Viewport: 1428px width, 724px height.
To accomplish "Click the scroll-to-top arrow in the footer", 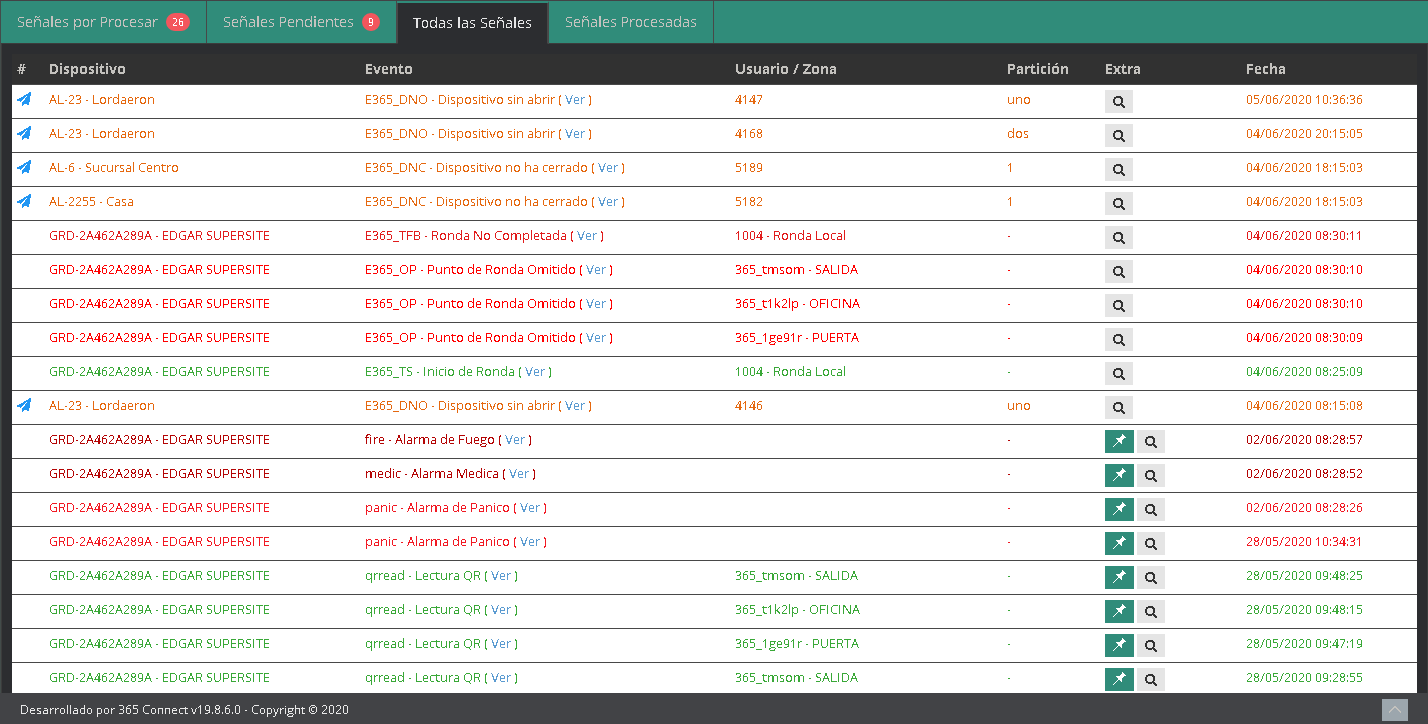I will pos(1394,709).
